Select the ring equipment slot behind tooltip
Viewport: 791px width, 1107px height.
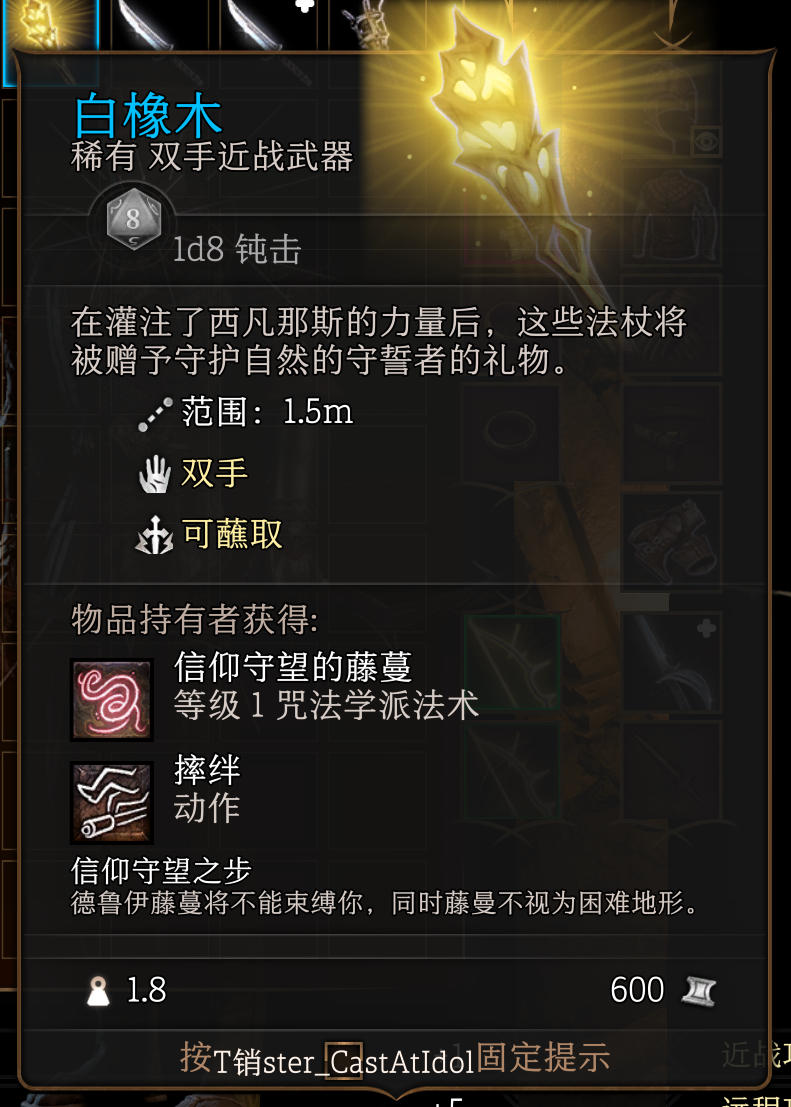pos(511,433)
